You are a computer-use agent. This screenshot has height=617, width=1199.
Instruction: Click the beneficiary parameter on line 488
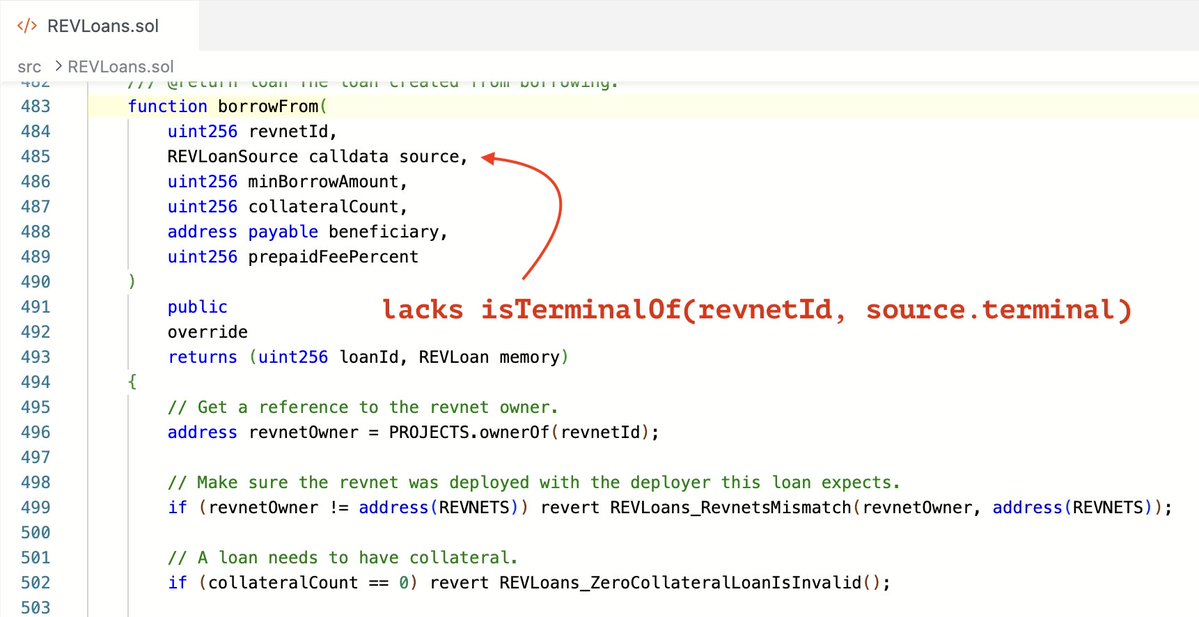(382, 232)
